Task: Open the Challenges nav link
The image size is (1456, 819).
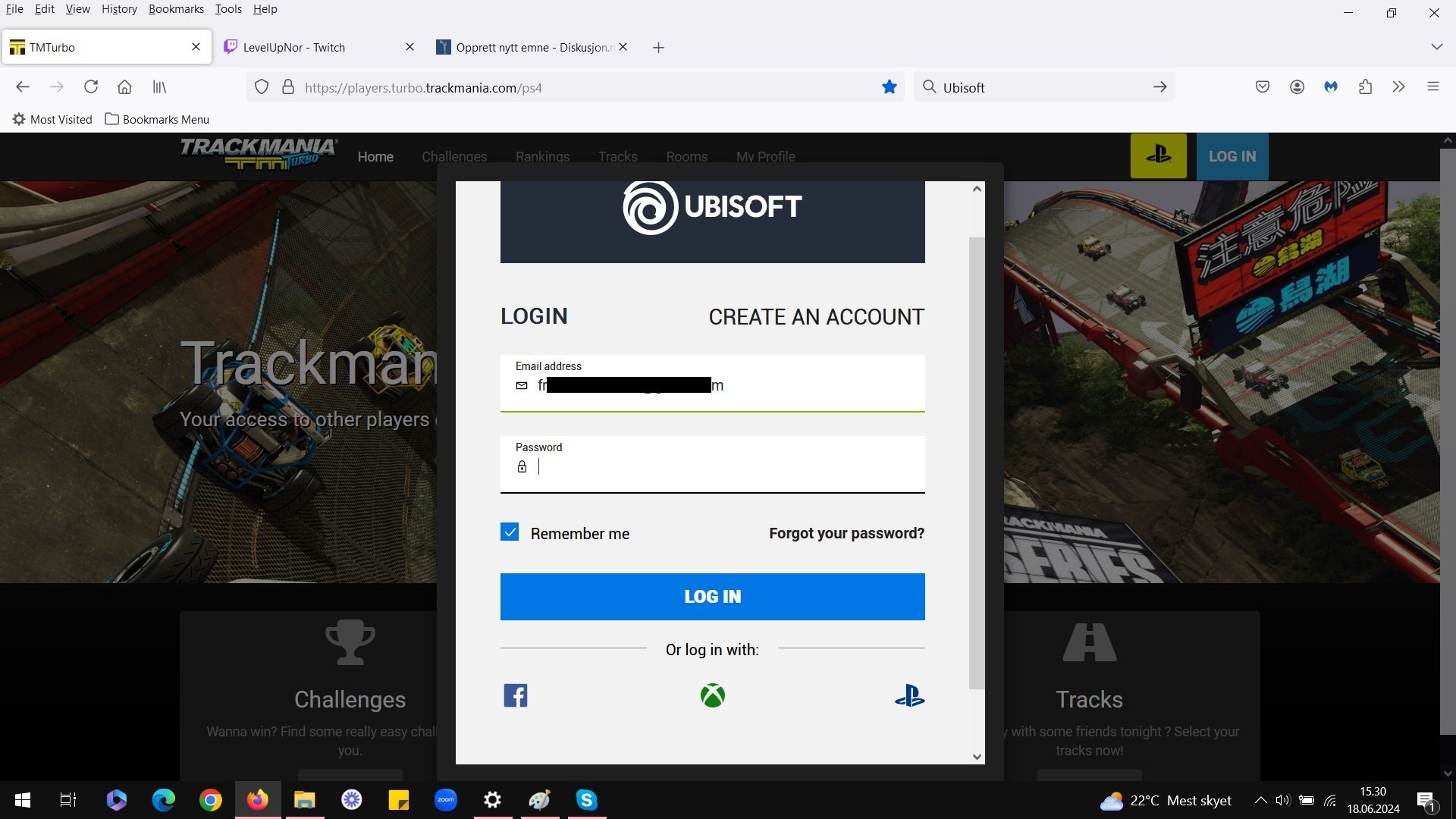Action: pyautogui.click(x=454, y=157)
